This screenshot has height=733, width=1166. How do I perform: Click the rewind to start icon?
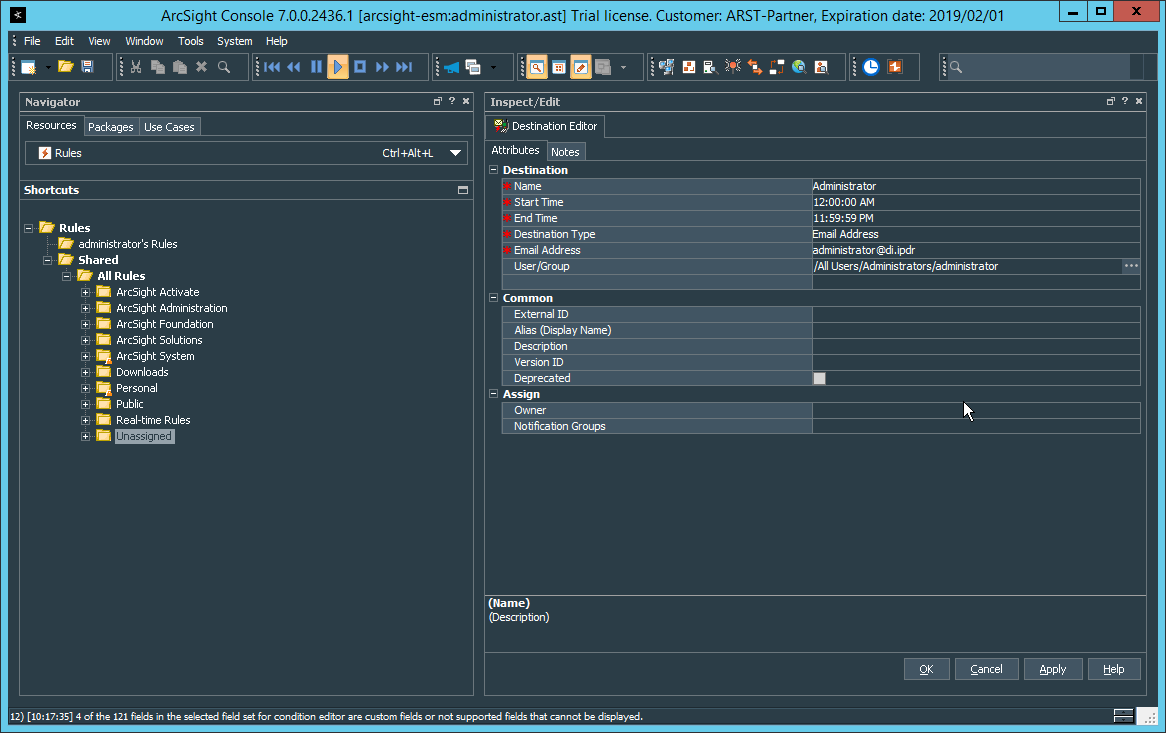pos(272,67)
